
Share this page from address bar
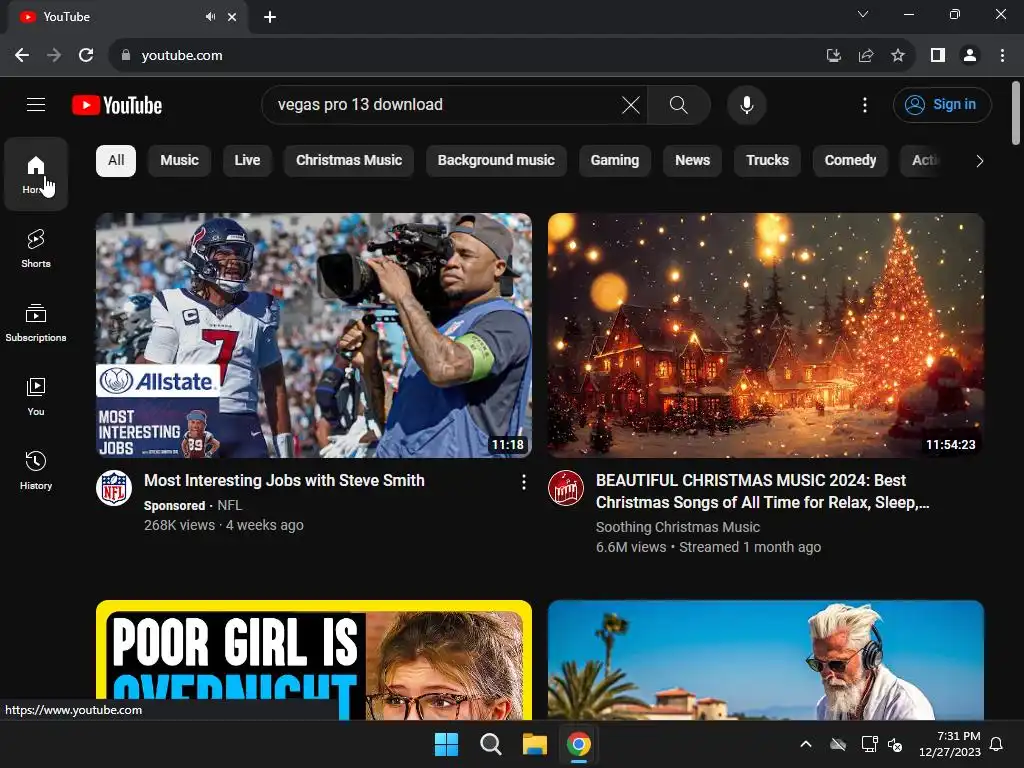(866, 56)
